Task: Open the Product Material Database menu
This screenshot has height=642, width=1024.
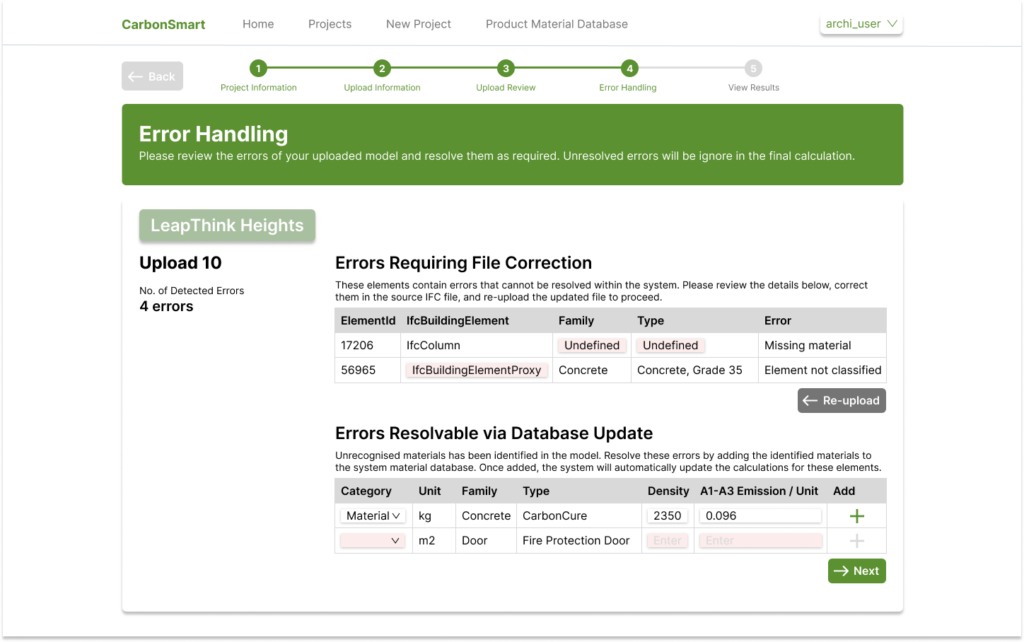Action: [x=556, y=23]
